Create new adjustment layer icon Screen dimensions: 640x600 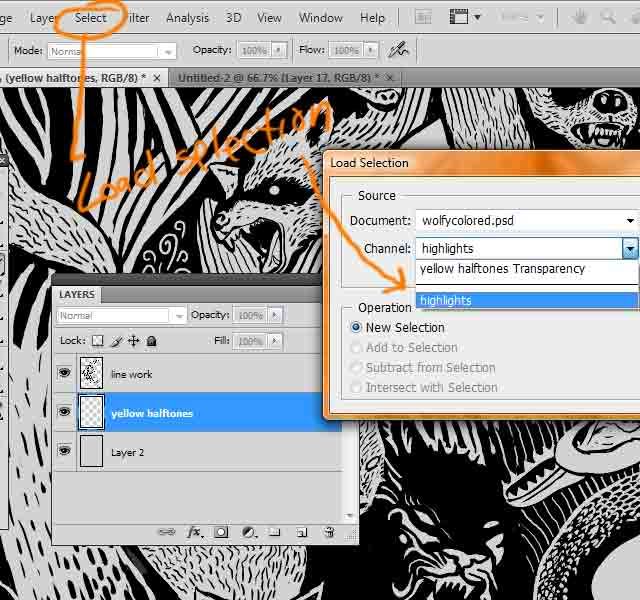tap(248, 533)
